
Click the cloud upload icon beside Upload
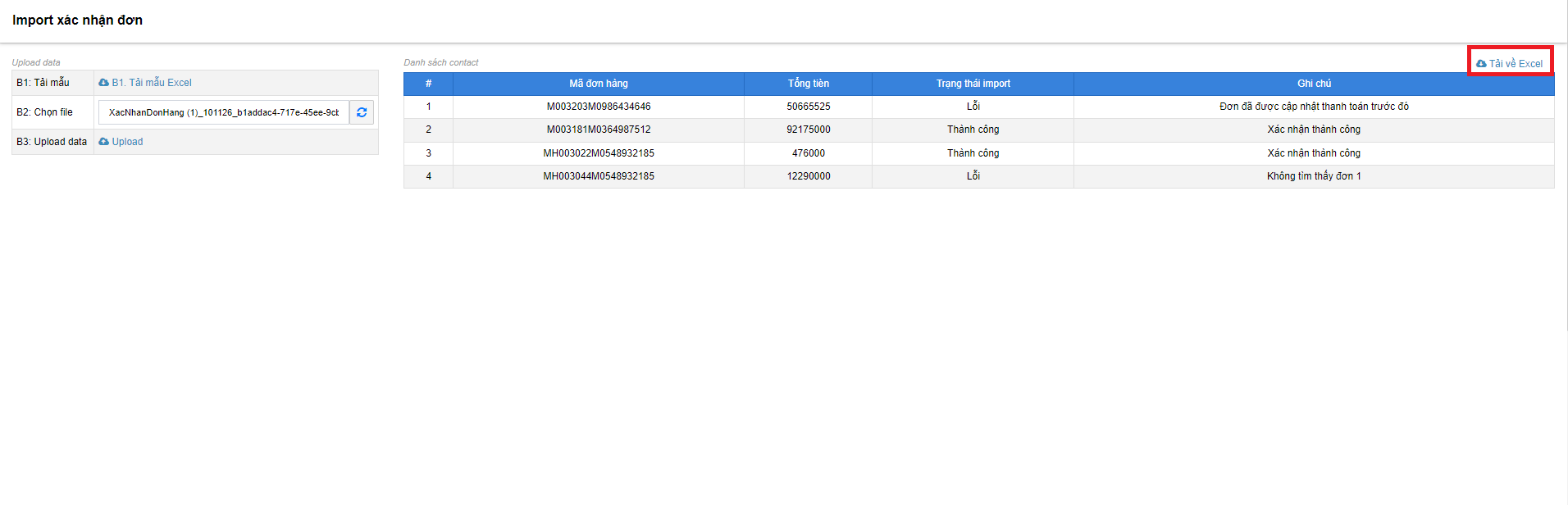point(103,142)
